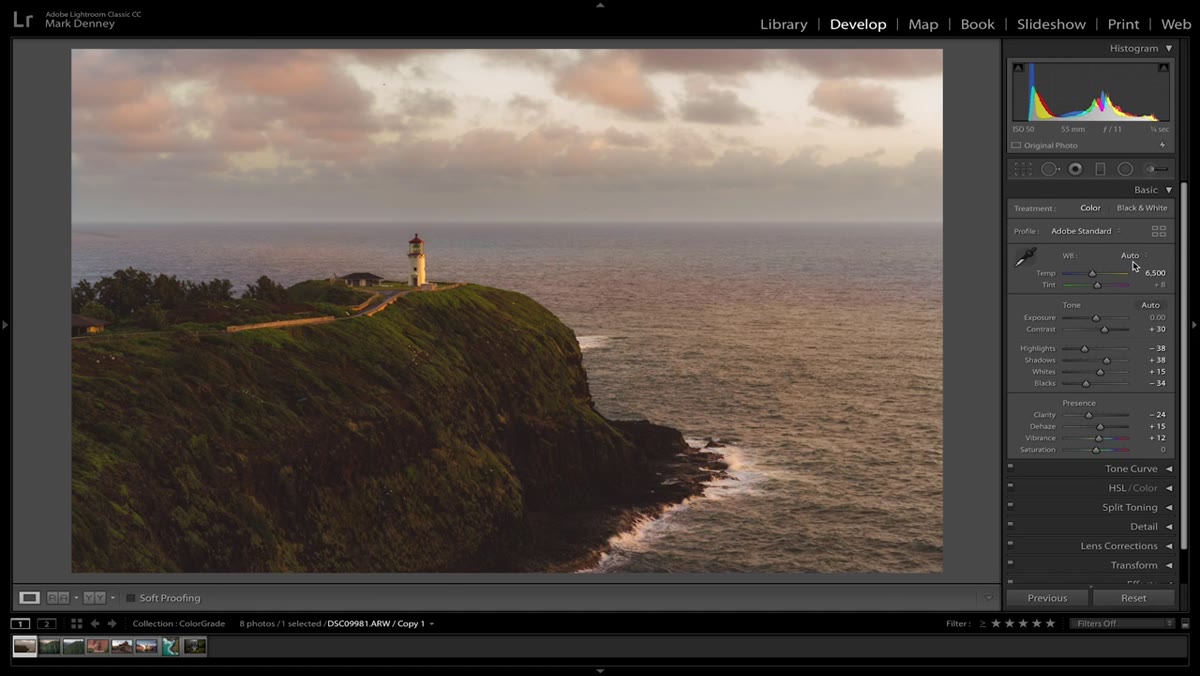Toggle the HSL / Color panel switch
Screen dimensions: 1200x676
click(x=1011, y=485)
